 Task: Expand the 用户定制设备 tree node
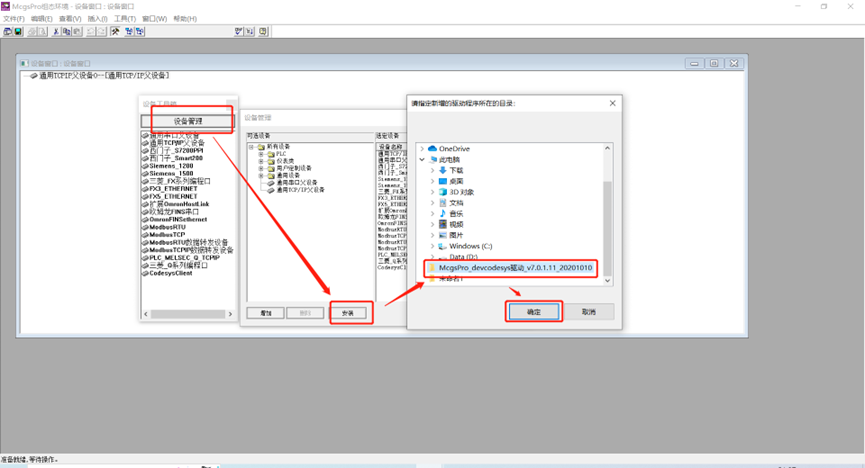click(261, 168)
